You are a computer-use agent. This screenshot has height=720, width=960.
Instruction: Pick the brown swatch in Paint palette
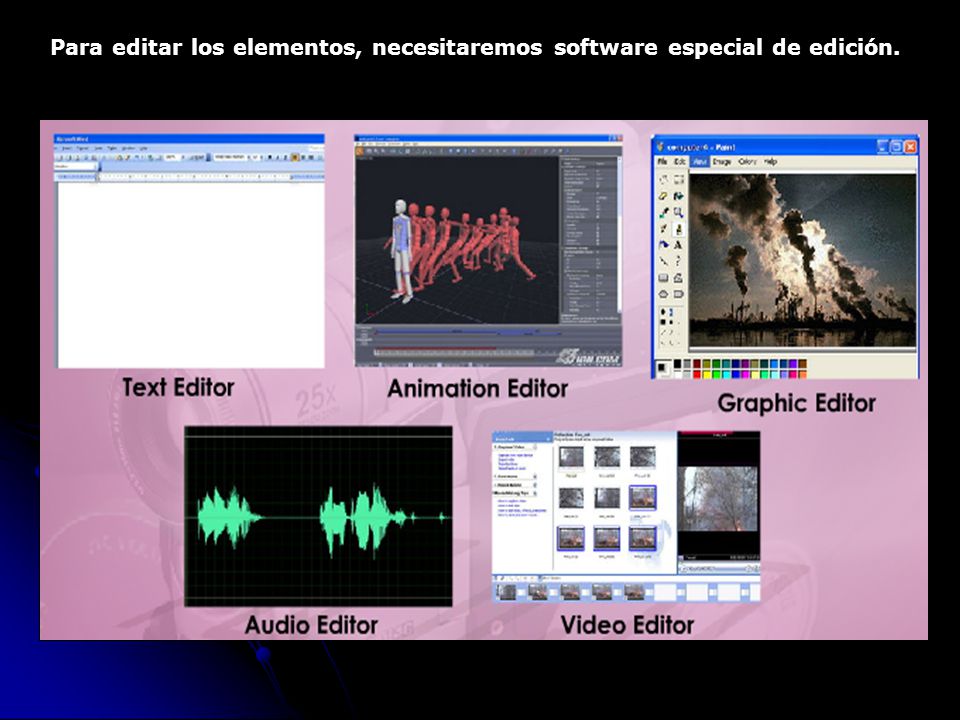coord(803,364)
